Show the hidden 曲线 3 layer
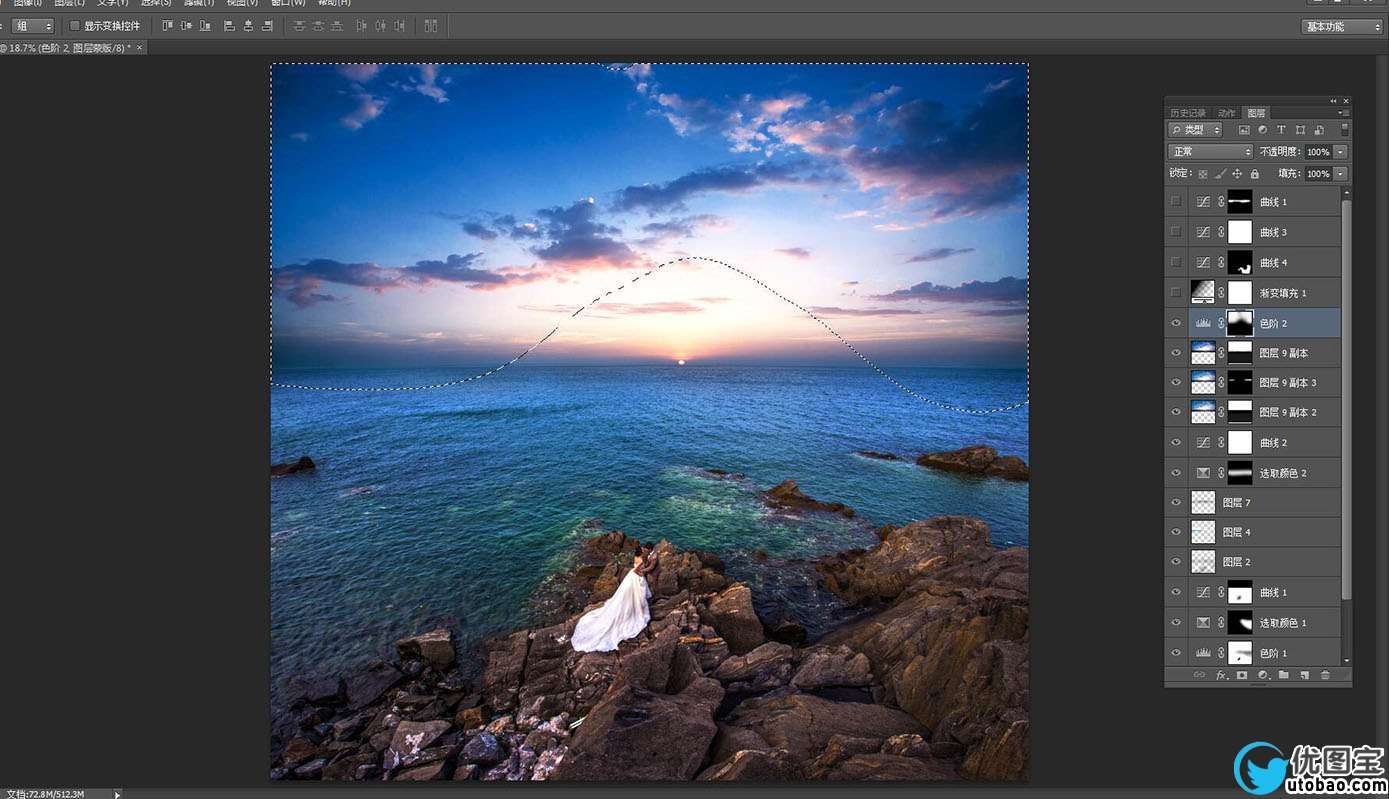The width and height of the screenshot is (1389, 799). coord(1176,232)
